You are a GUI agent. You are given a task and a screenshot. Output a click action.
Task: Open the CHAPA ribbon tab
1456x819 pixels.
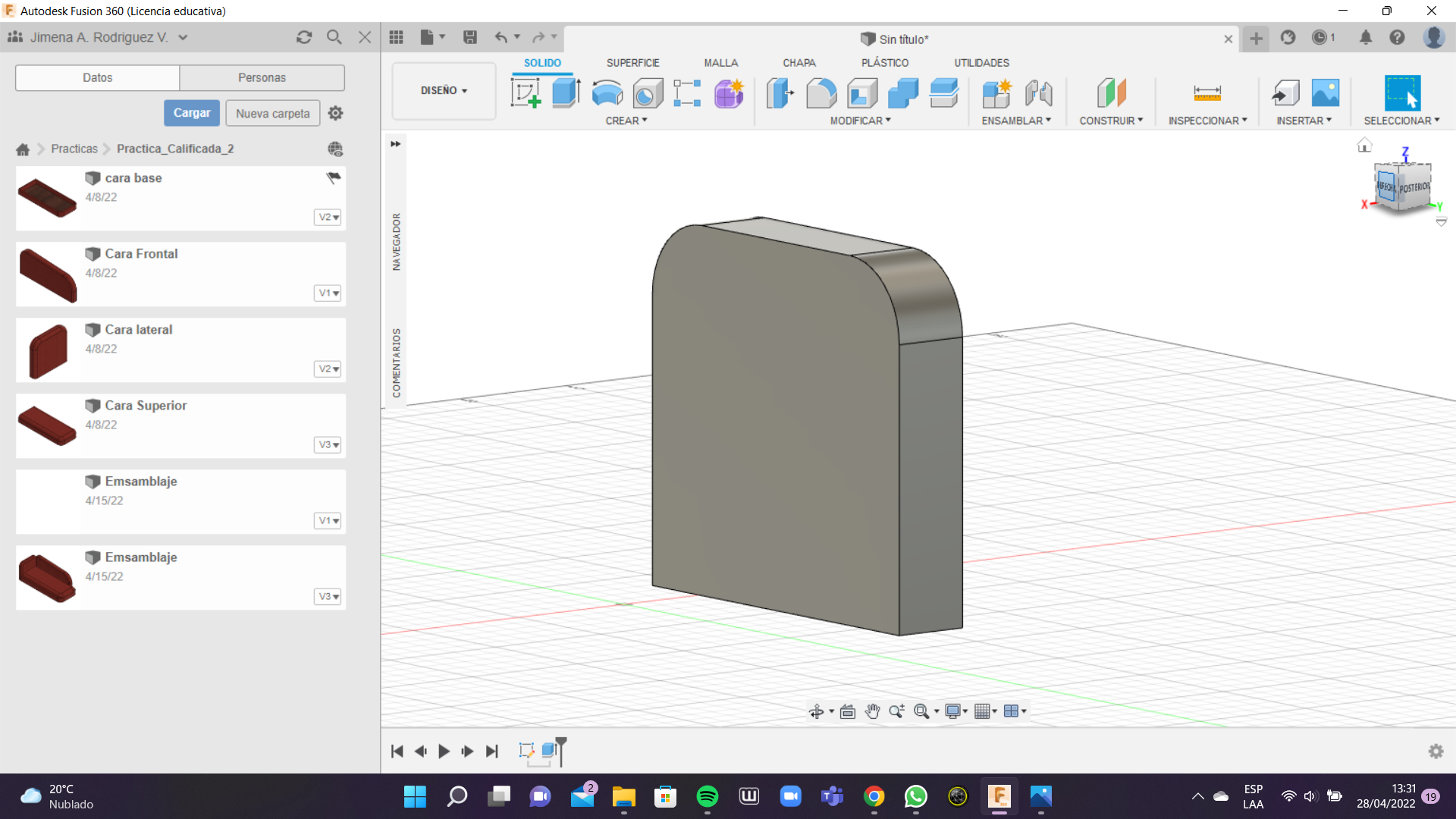(799, 63)
